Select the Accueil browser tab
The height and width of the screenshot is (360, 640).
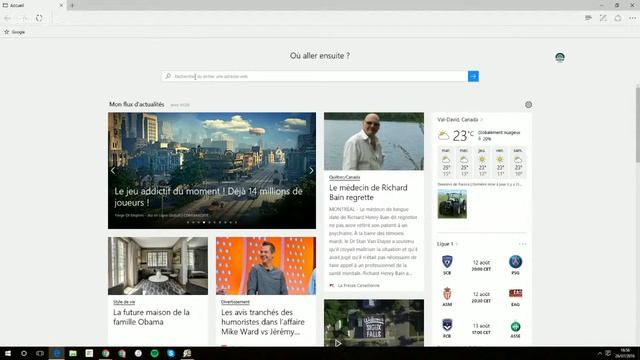point(33,5)
